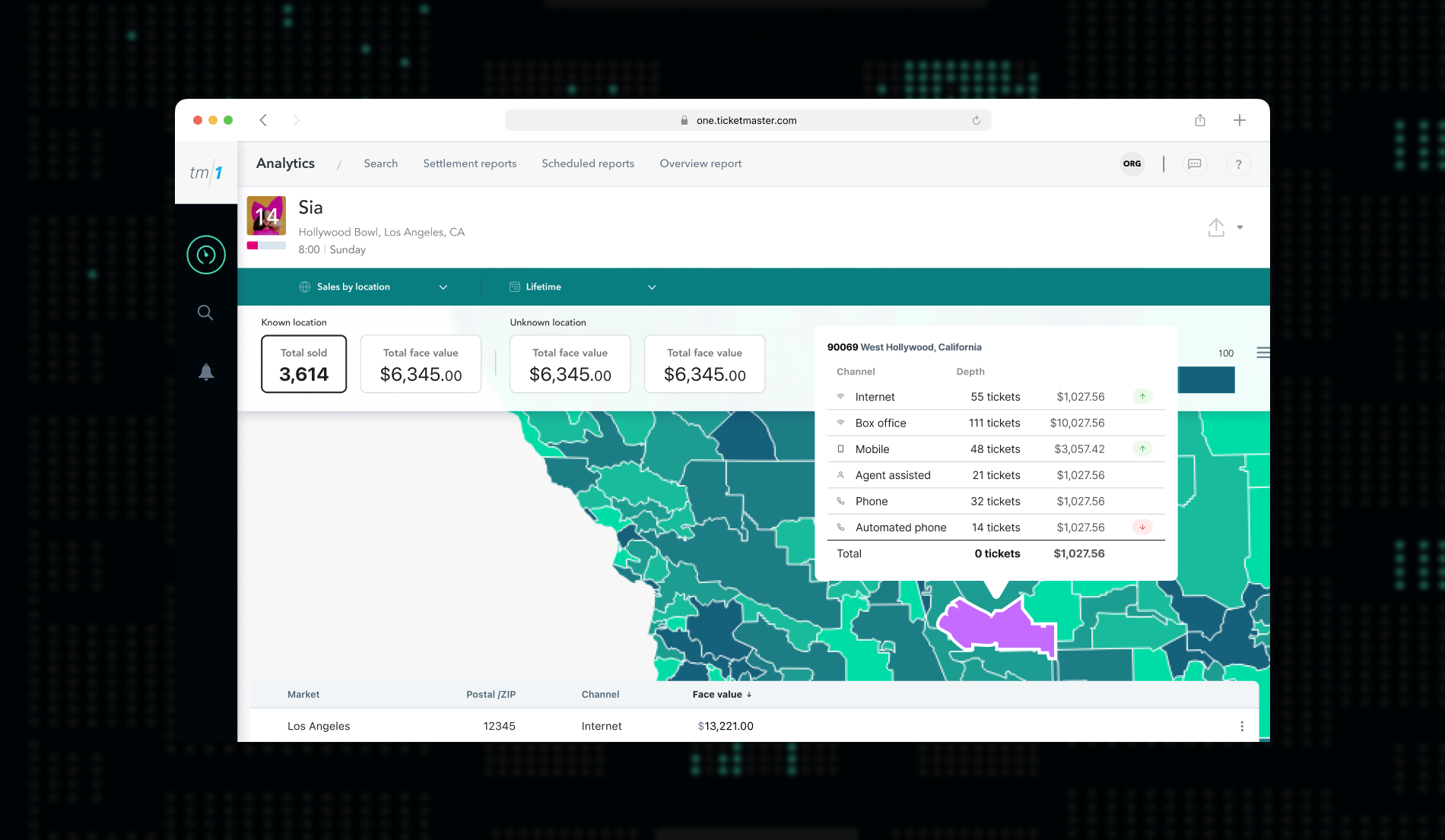Open notifications bell icon in sidebar
The image size is (1445, 840).
coord(206,372)
